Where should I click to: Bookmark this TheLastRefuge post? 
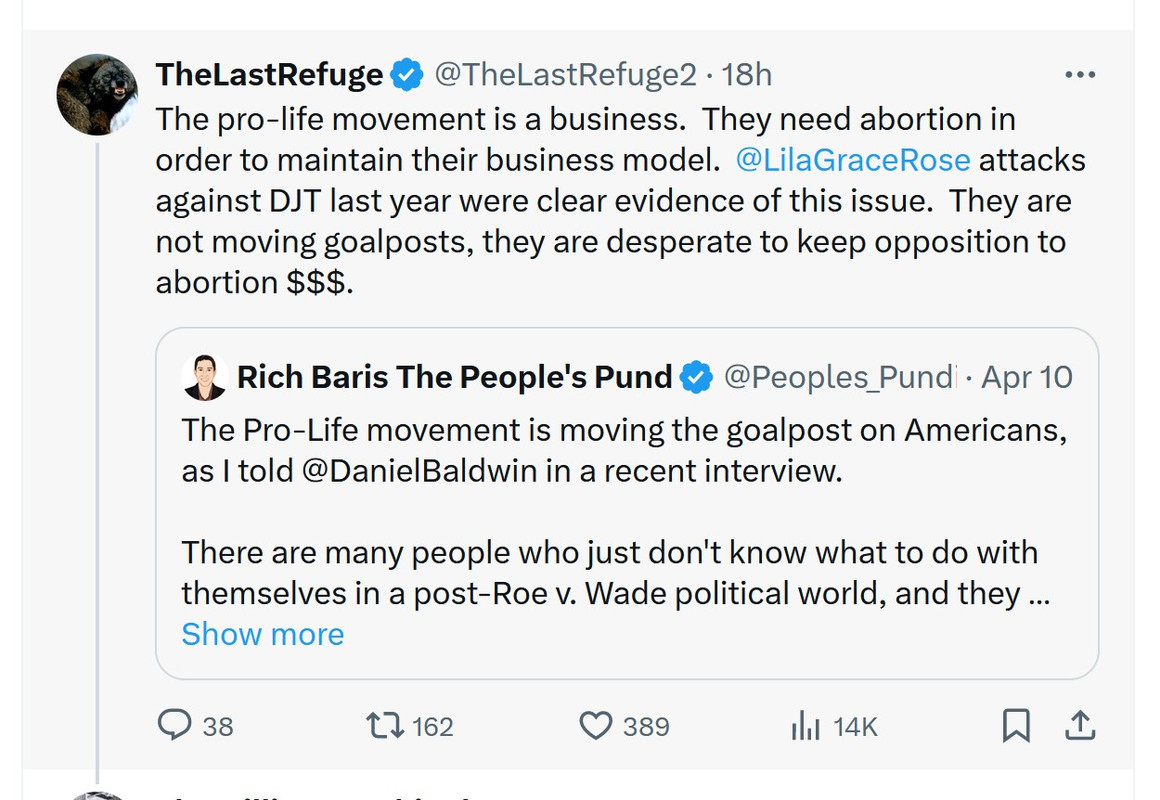tap(1016, 725)
